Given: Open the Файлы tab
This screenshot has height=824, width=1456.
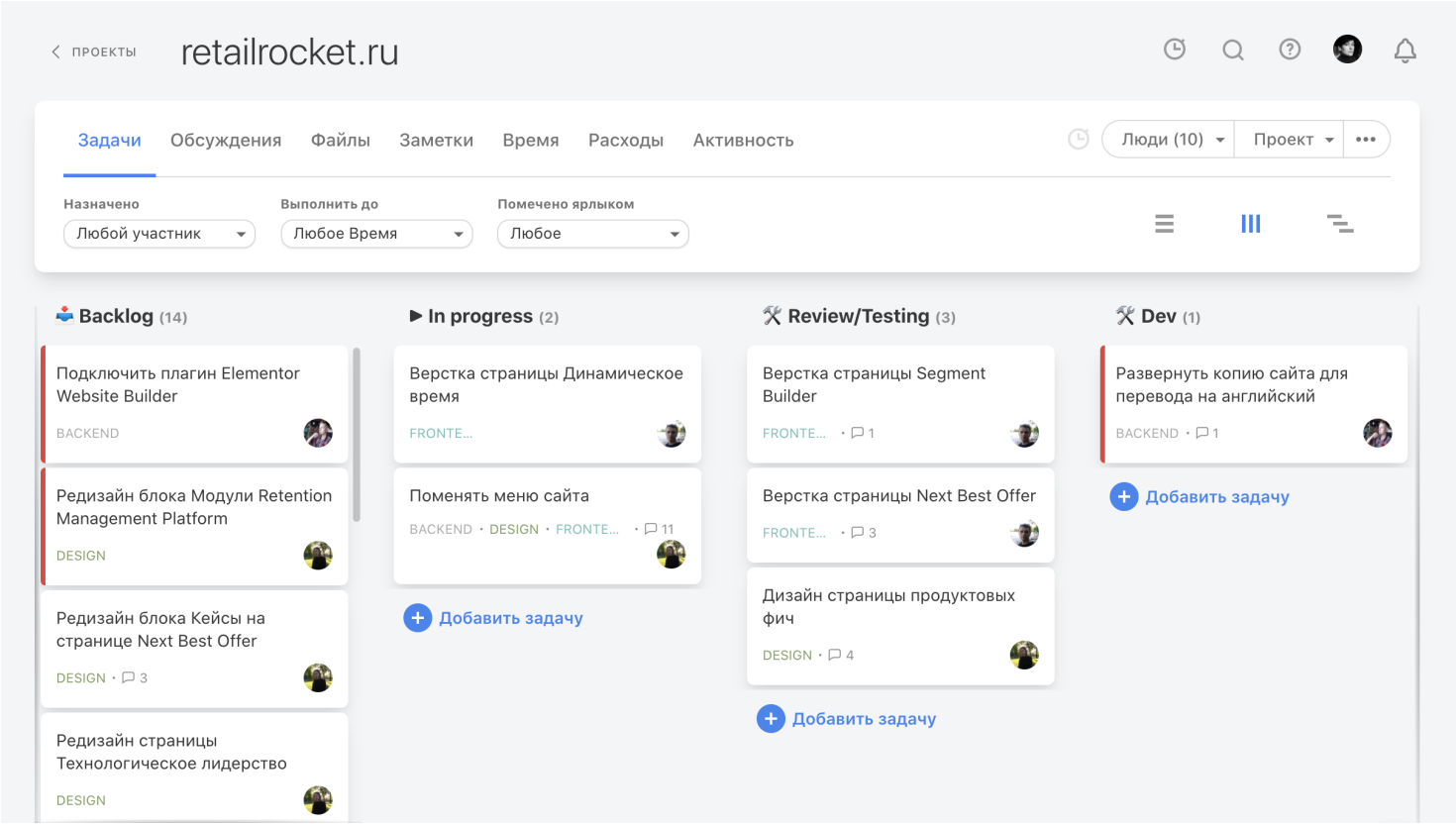Looking at the screenshot, I should point(340,141).
